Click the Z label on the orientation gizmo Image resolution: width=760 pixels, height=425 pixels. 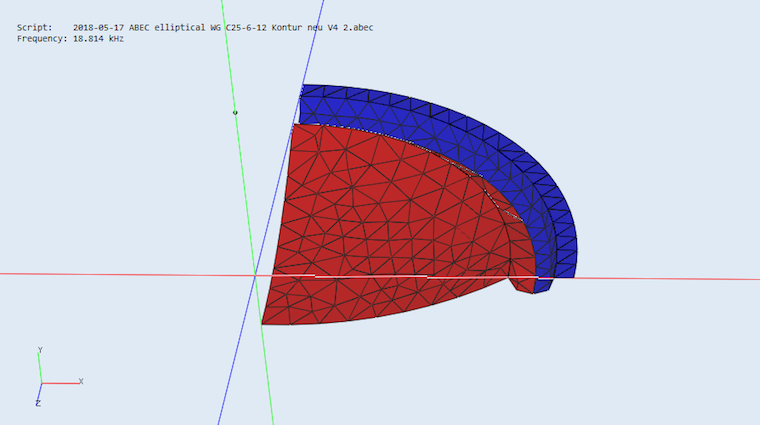tap(37, 403)
